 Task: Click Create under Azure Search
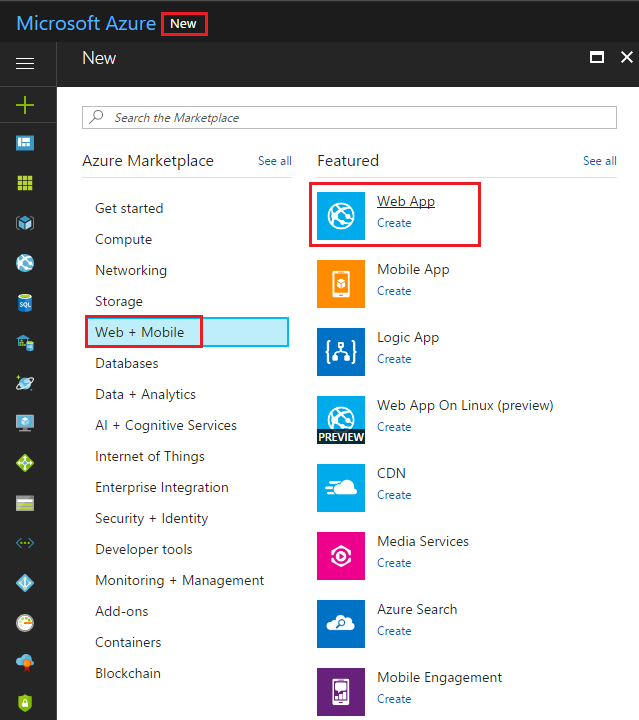pyautogui.click(x=394, y=631)
